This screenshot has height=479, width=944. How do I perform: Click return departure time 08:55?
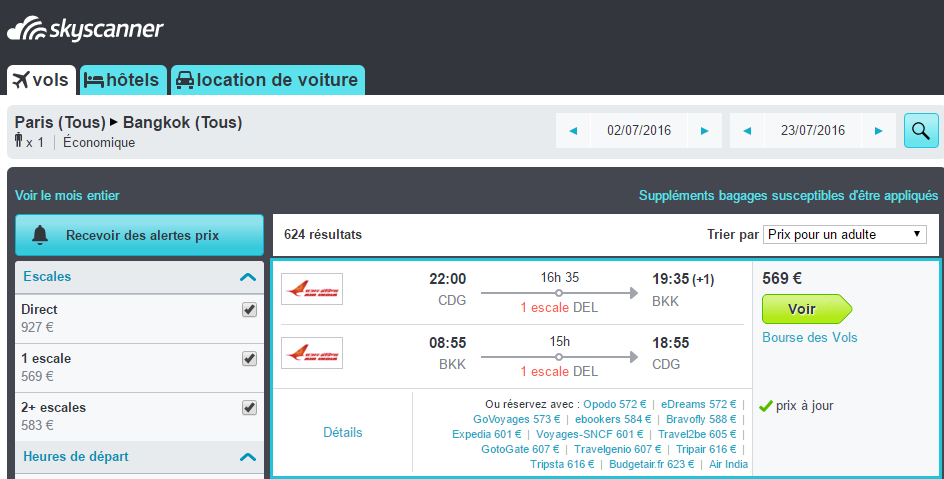click(447, 343)
